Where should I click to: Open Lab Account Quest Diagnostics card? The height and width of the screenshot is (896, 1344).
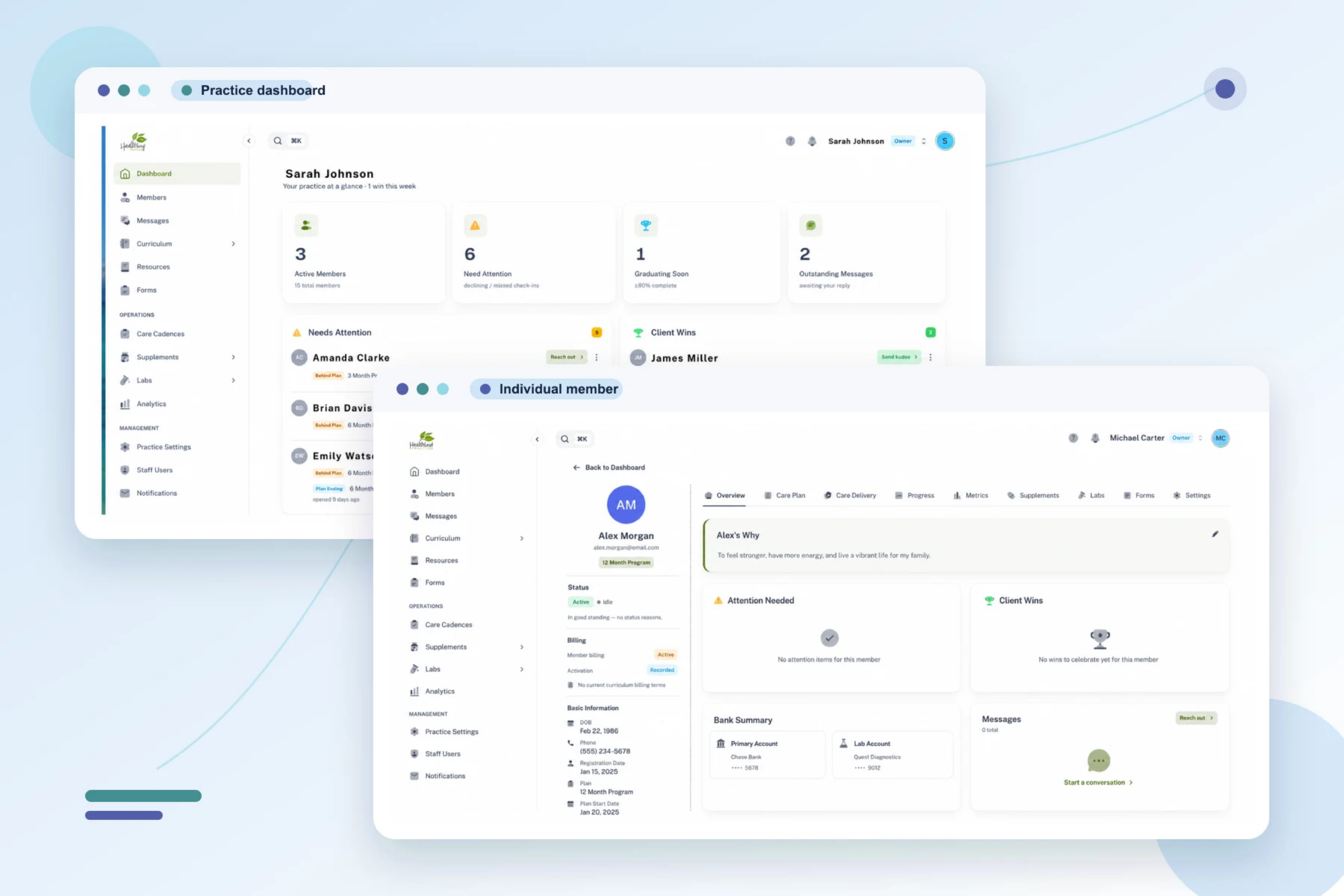click(892, 755)
